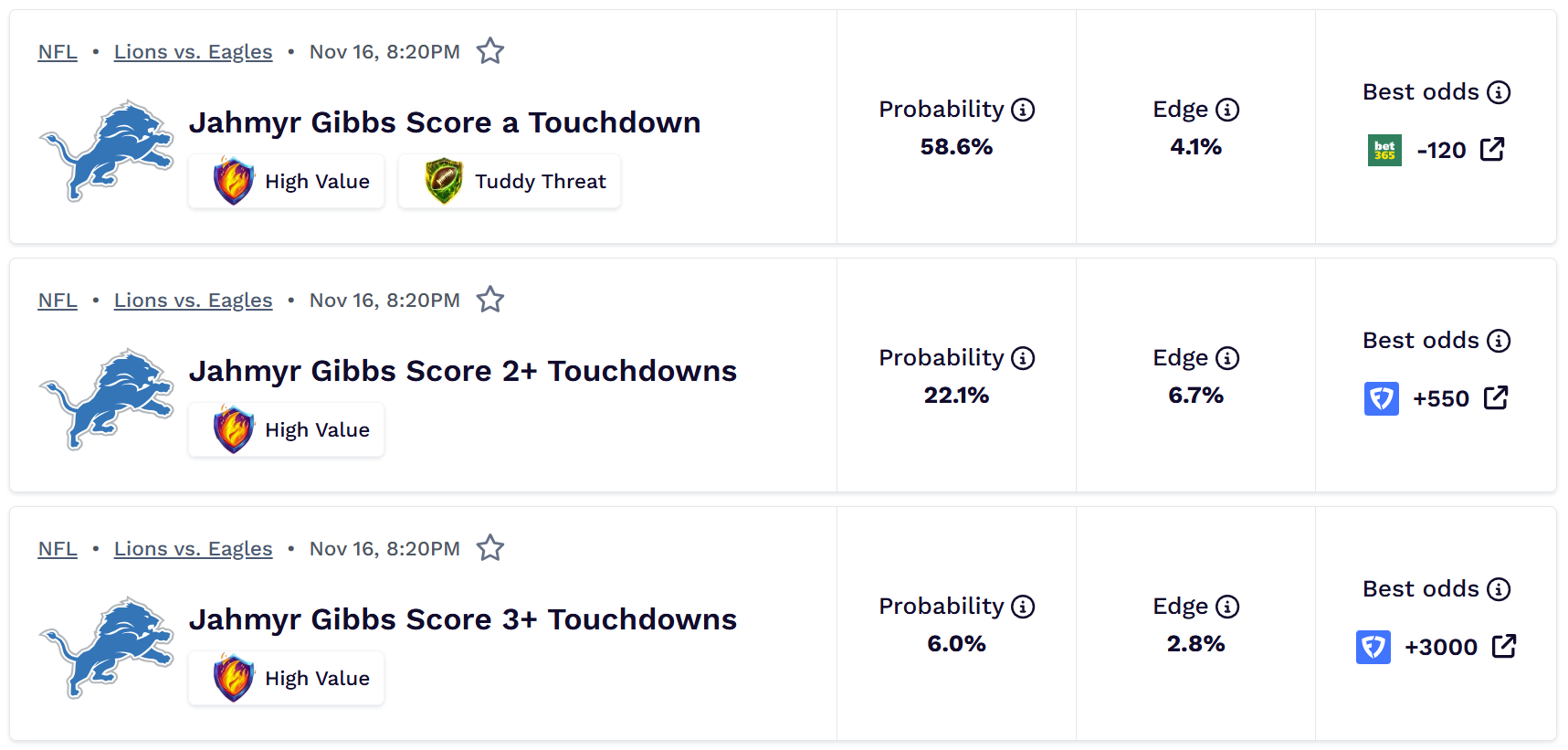Star the Score 2+ Touchdowns bet

click(490, 300)
